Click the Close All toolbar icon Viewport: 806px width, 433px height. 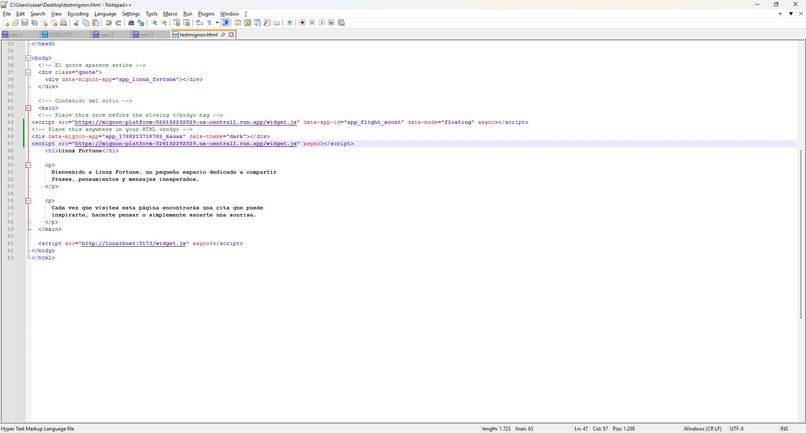[x=54, y=23]
